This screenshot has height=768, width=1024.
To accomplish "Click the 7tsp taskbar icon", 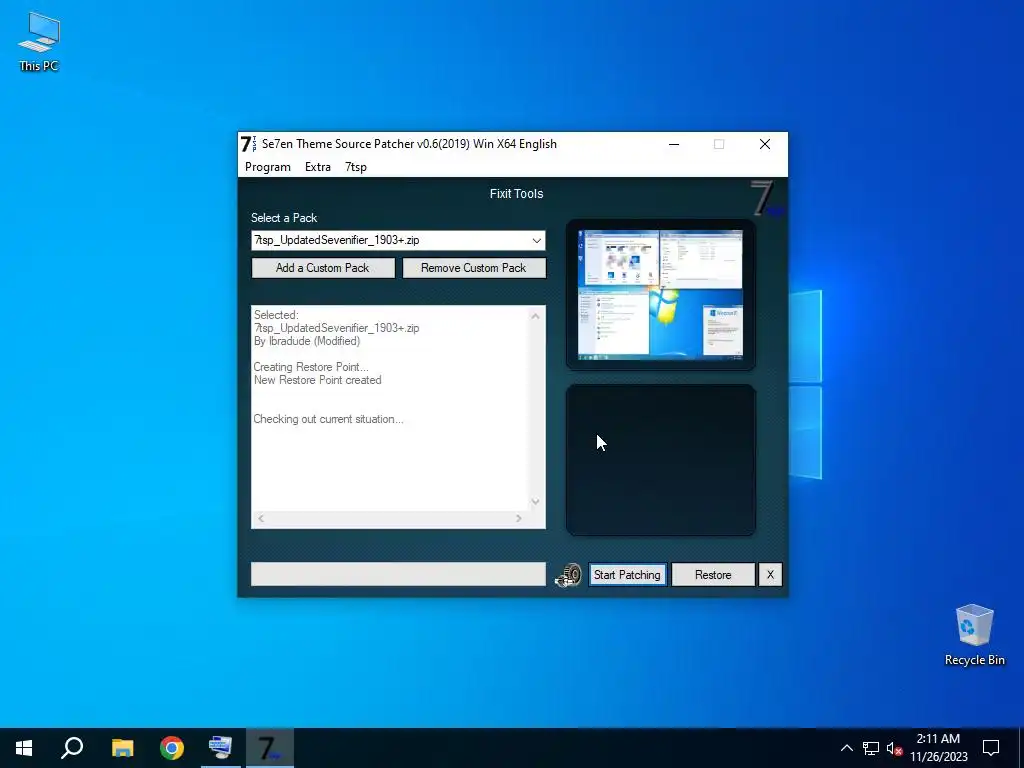I will tap(270, 748).
